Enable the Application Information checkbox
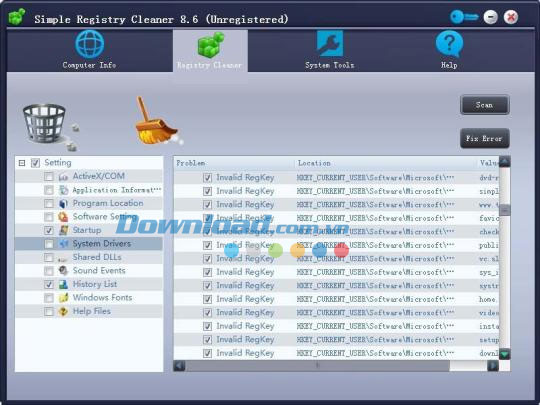 coord(49,190)
